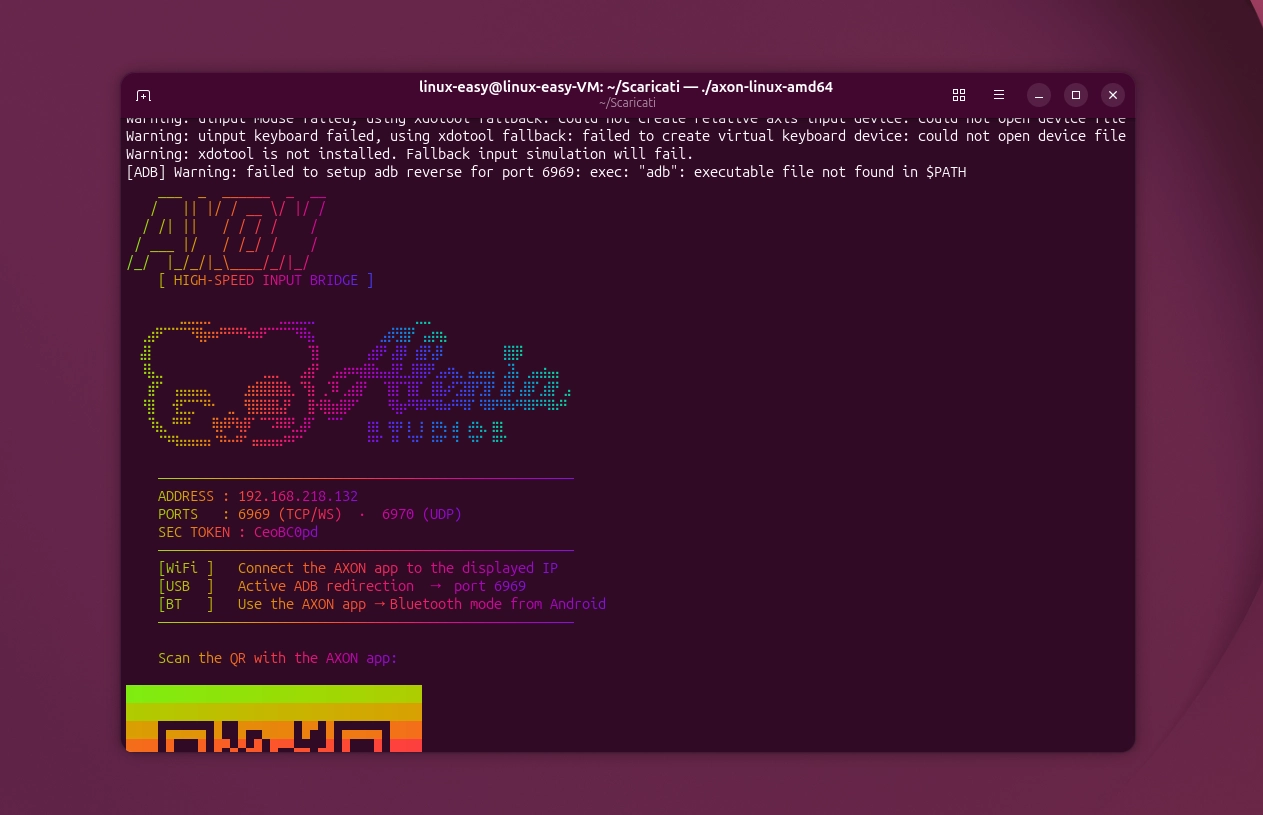
Task: Open the terminal tab overview grid
Action: [x=959, y=95]
